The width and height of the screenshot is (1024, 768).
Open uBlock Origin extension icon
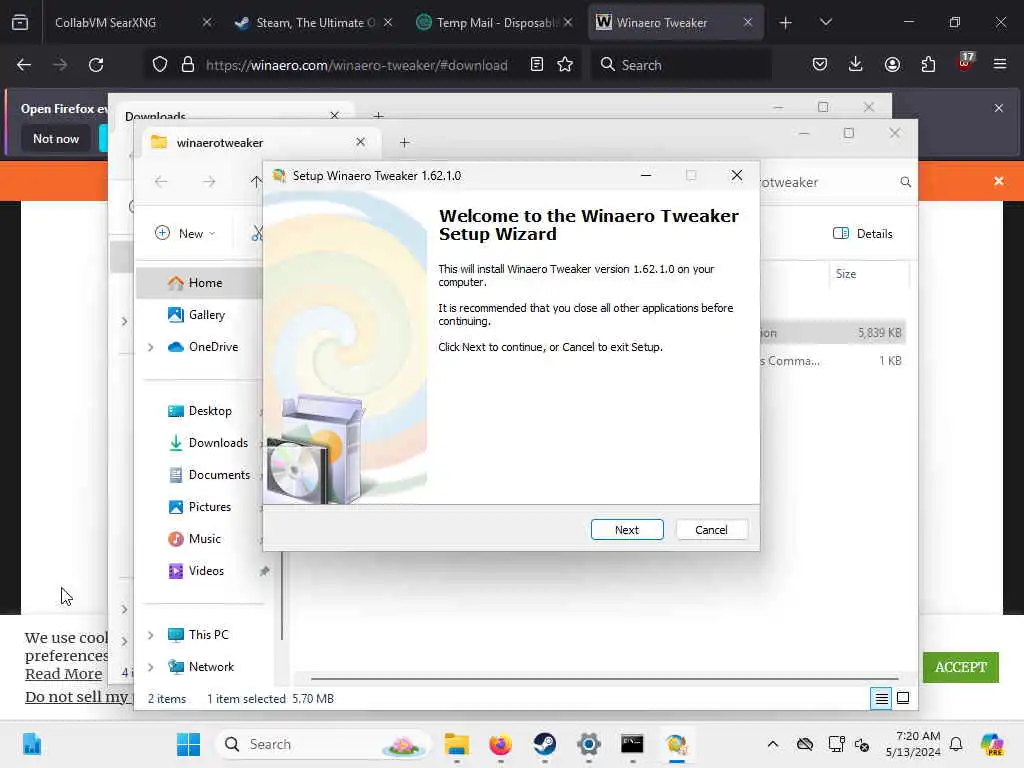tap(965, 63)
